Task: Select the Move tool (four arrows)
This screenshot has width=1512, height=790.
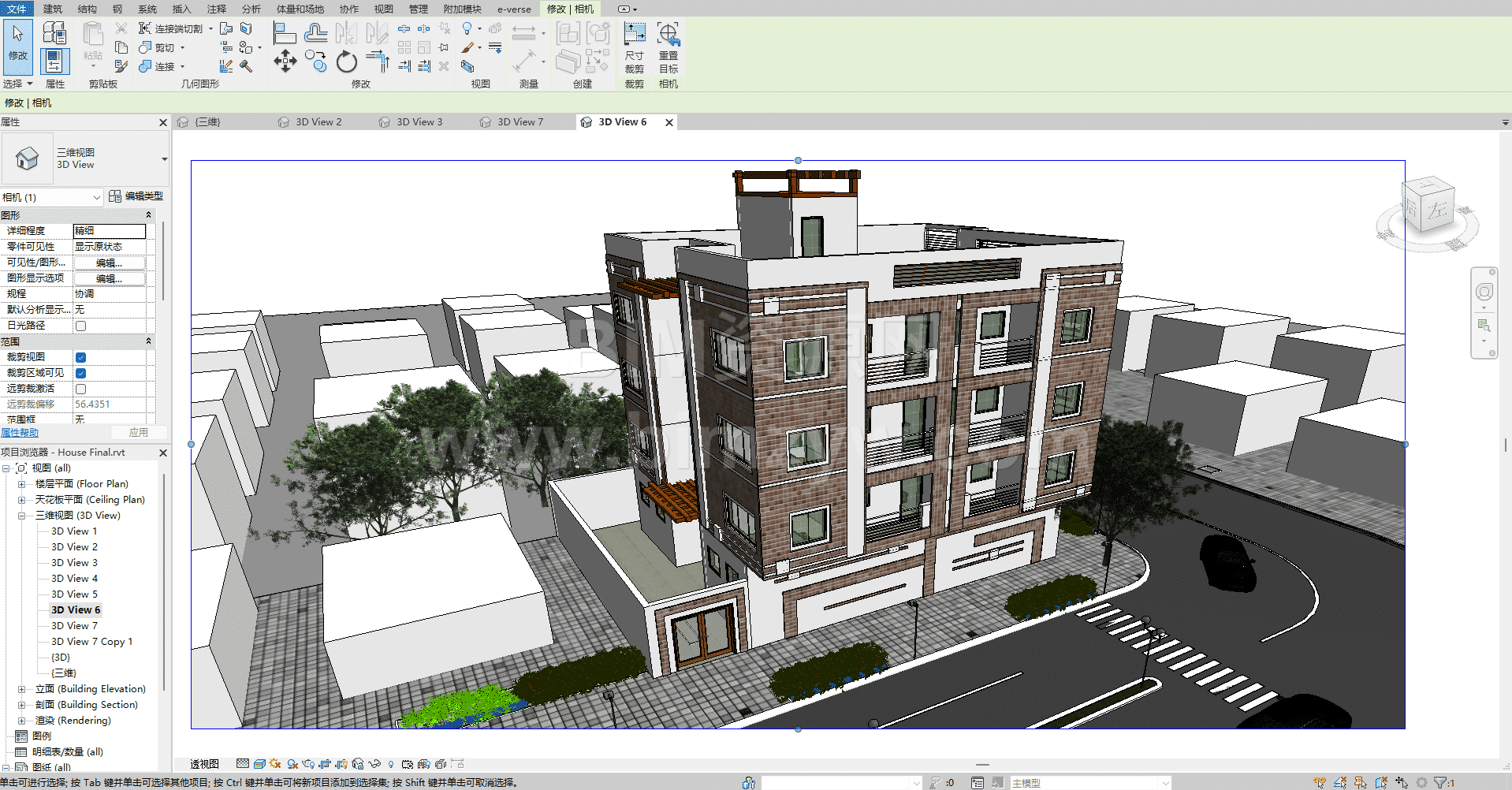Action: (x=285, y=61)
